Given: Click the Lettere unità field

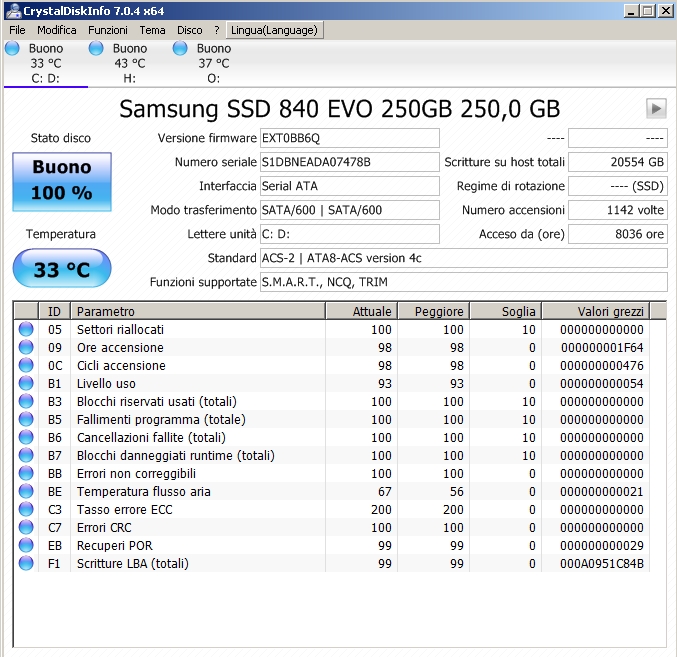Looking at the screenshot, I should pos(350,234).
